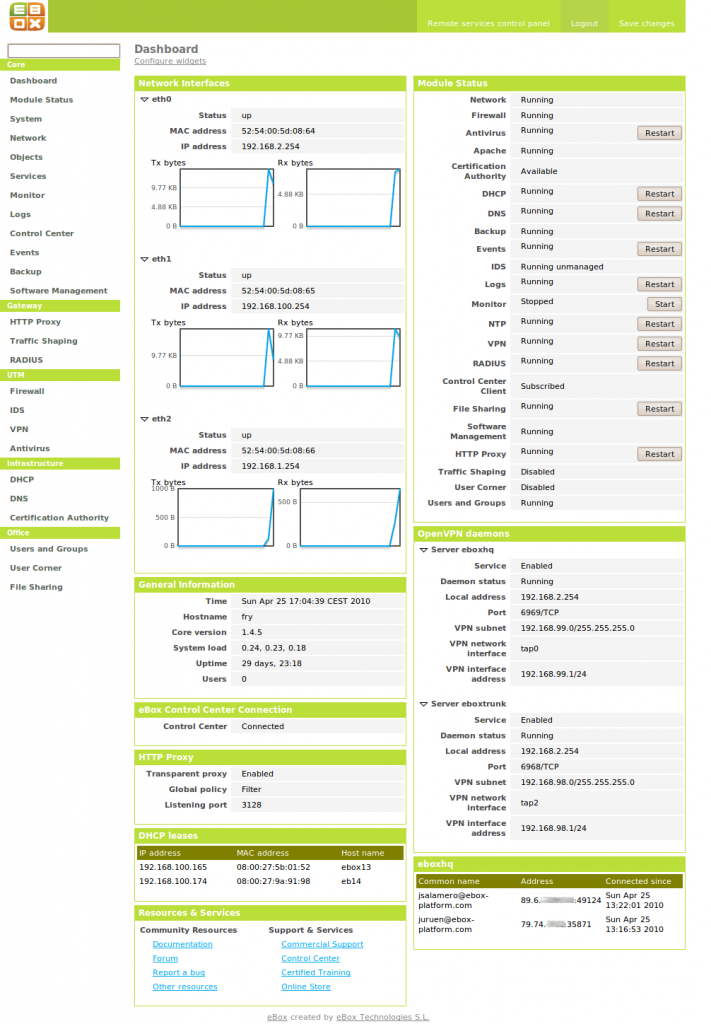The height and width of the screenshot is (1024, 711).
Task: Open Remote services control panel
Action: tap(488, 23)
